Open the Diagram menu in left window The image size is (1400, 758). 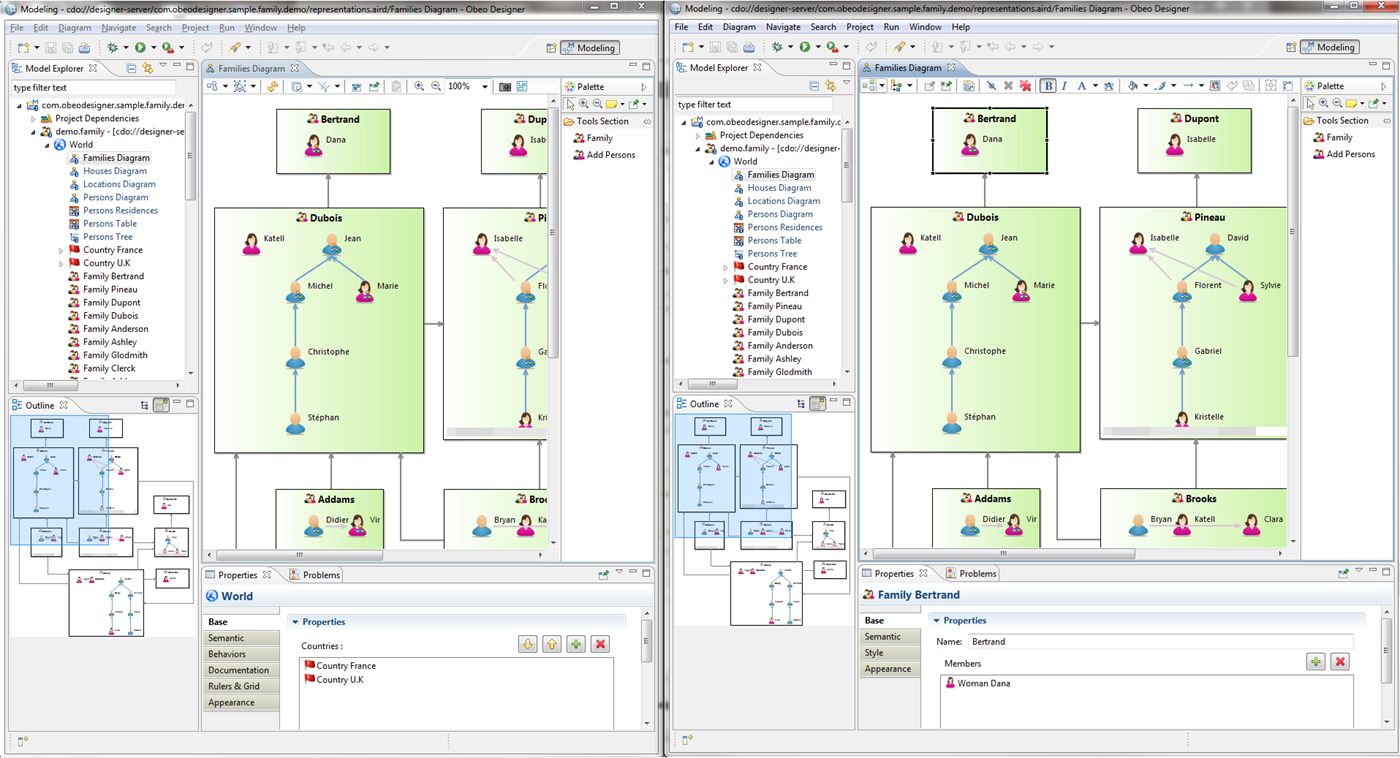coord(74,28)
